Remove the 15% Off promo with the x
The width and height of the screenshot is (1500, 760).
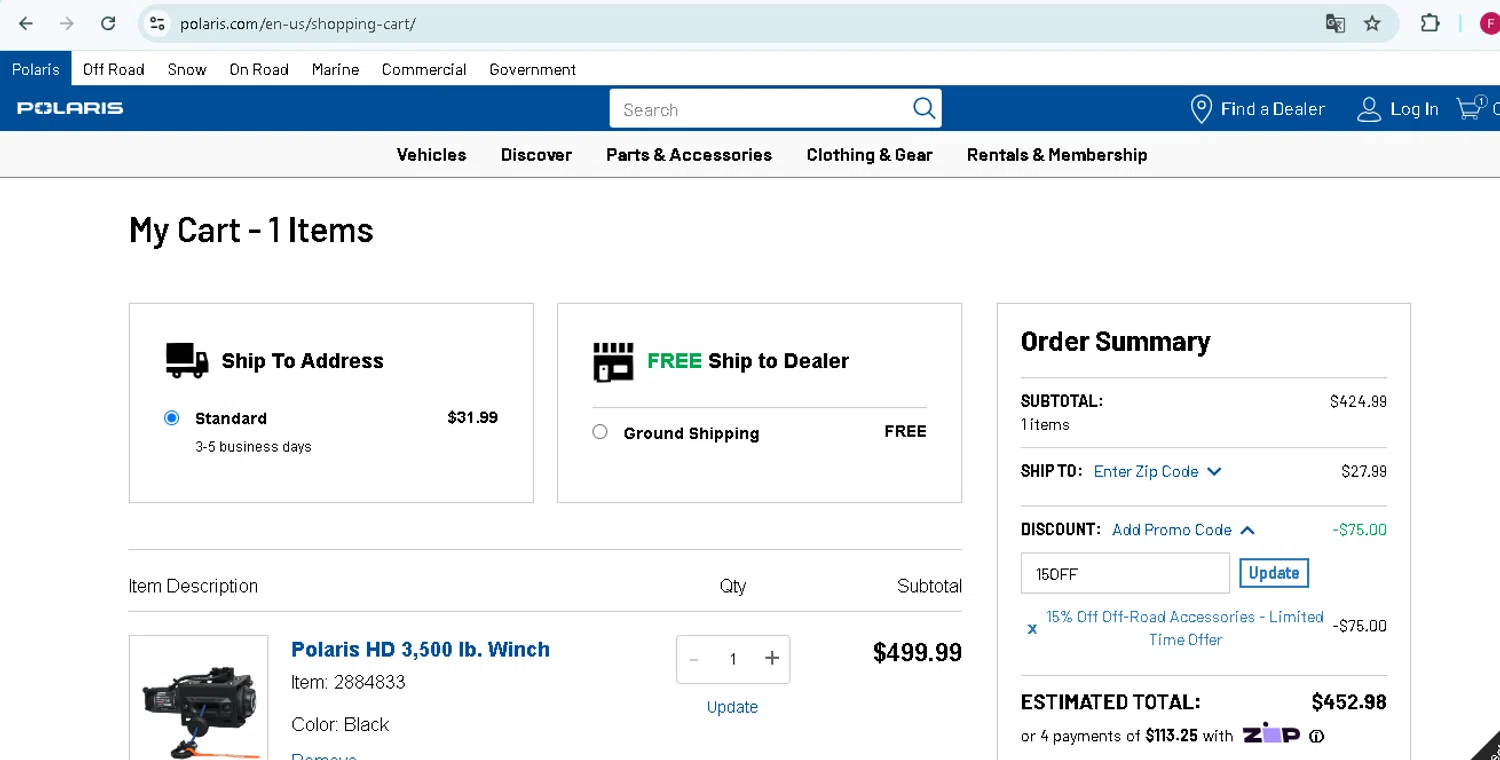[x=1032, y=629]
